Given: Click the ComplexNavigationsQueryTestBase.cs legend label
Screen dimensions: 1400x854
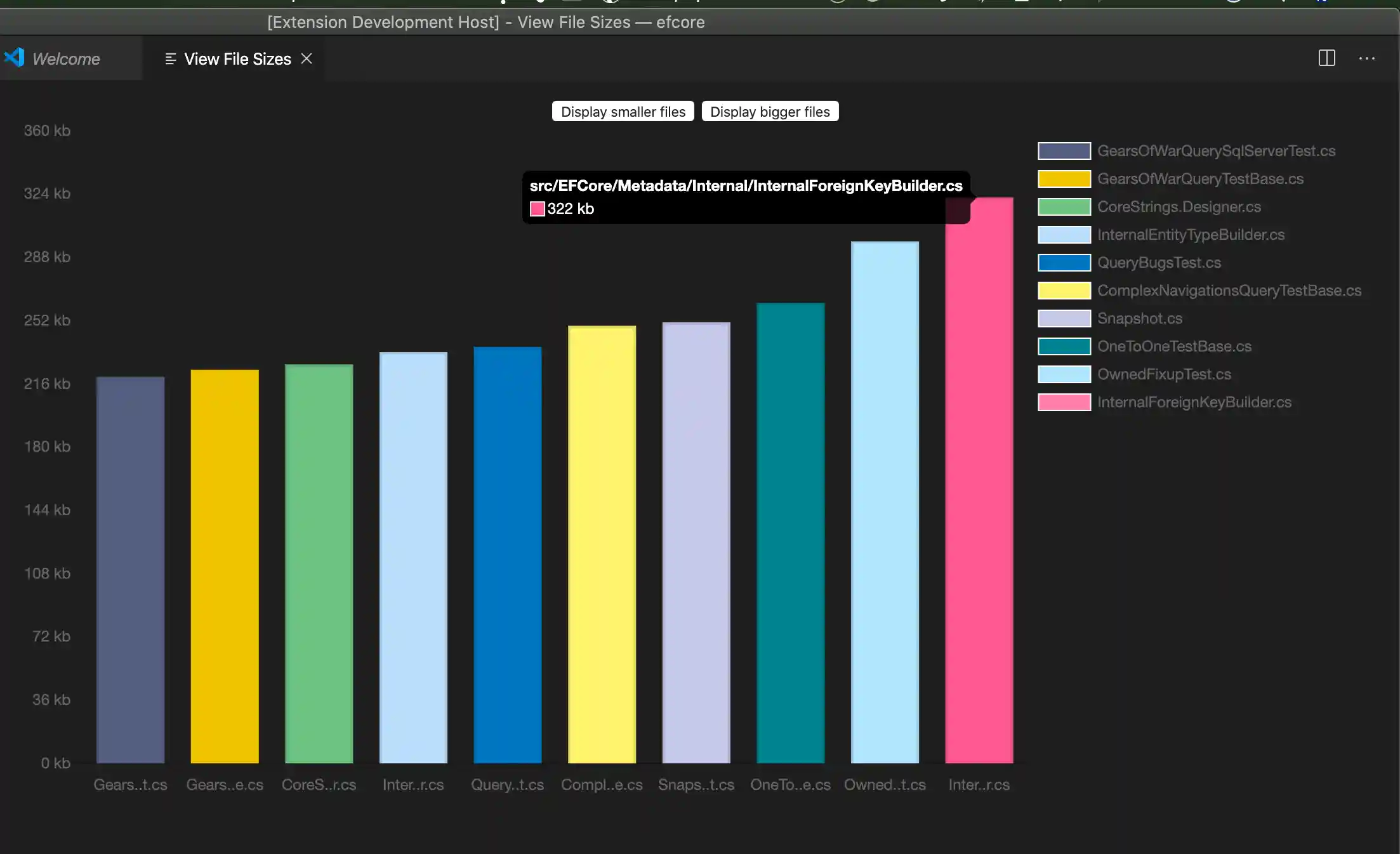Looking at the screenshot, I should 1229,290.
